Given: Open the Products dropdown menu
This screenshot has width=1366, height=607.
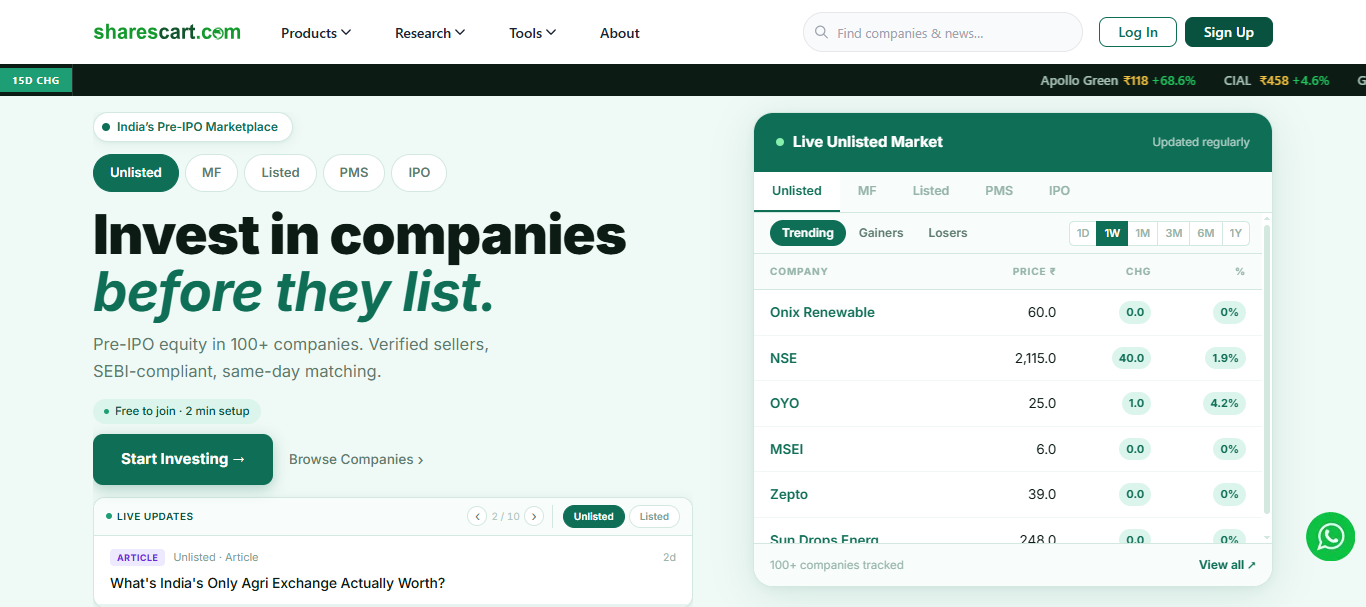Looking at the screenshot, I should tap(316, 33).
